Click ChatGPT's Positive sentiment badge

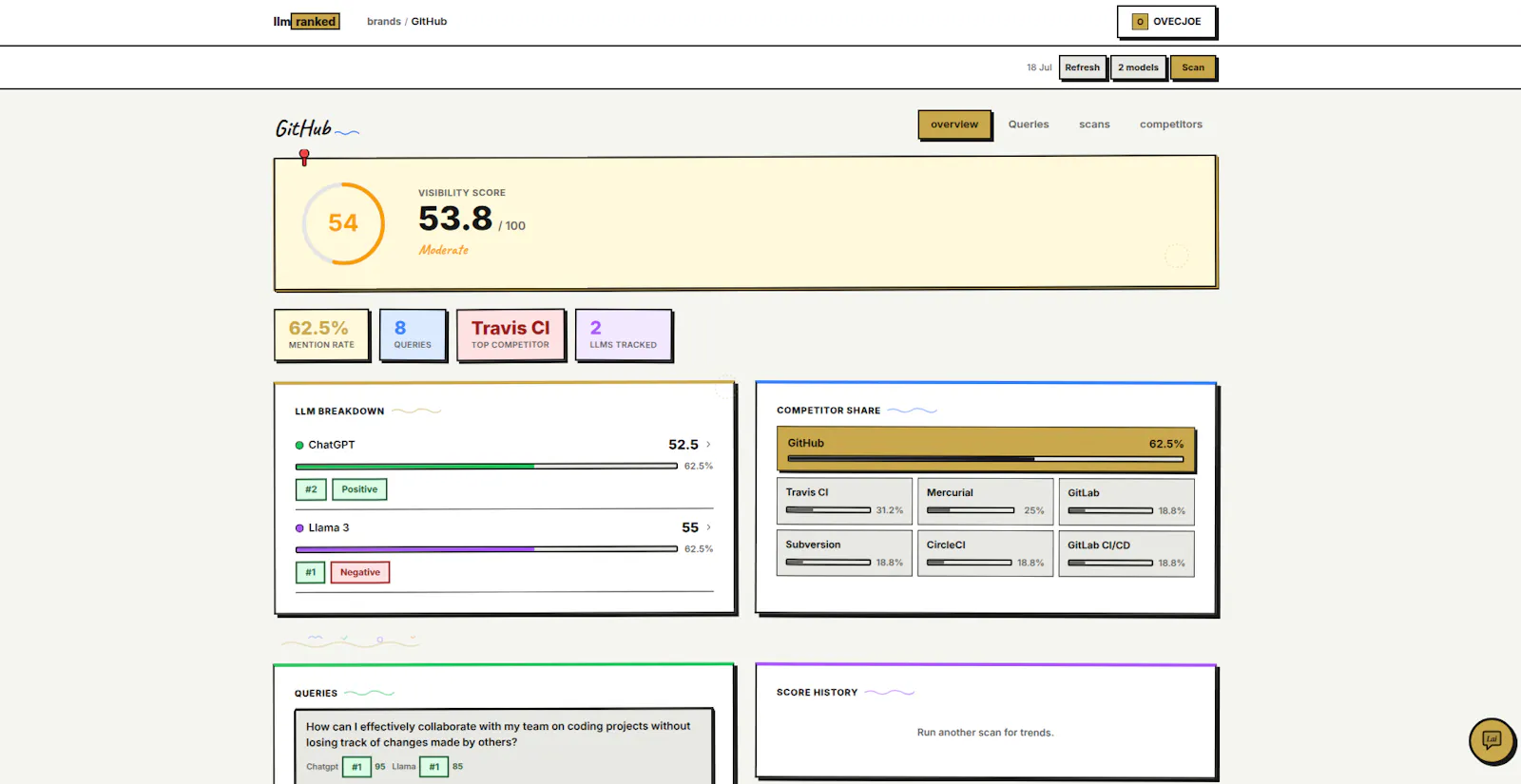tap(359, 489)
